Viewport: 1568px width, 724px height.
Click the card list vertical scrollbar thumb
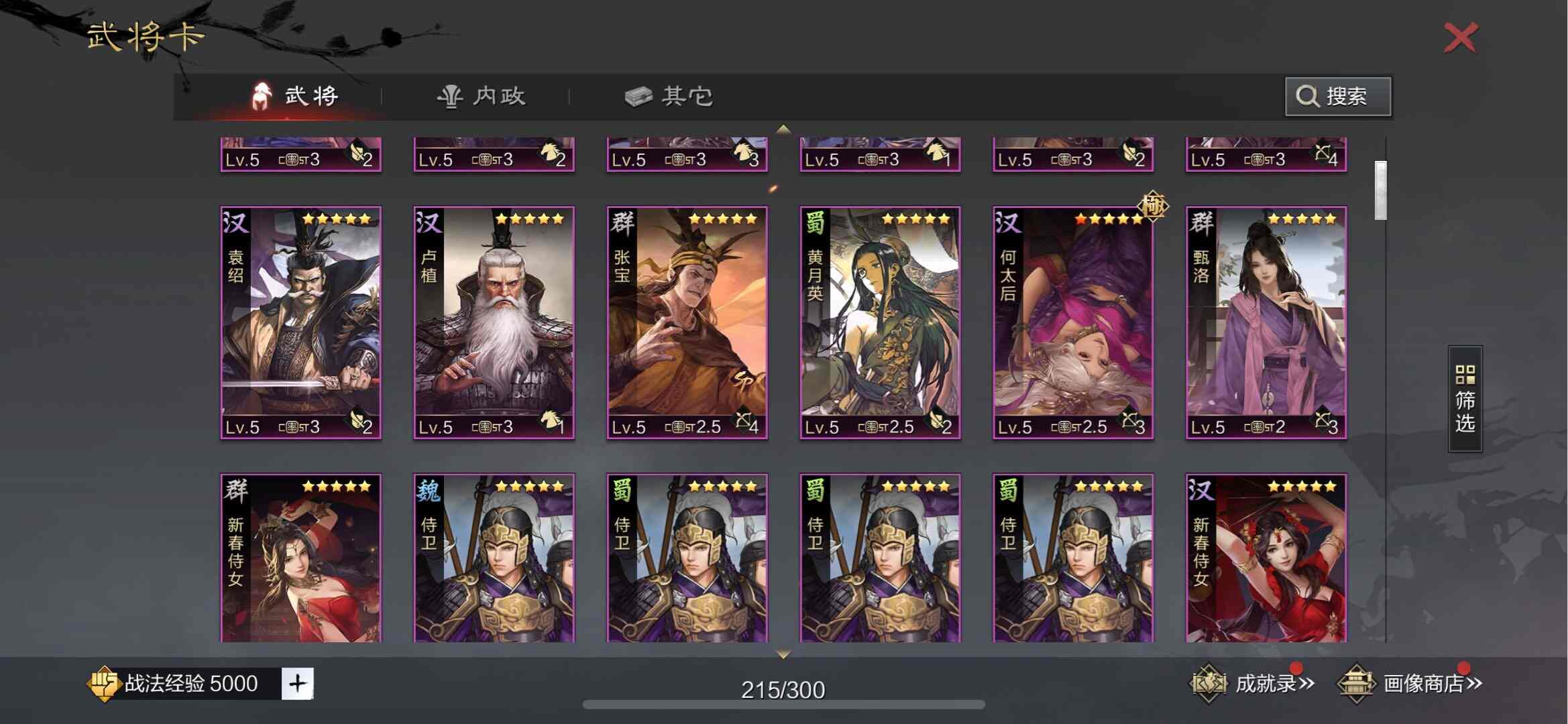point(1380,190)
